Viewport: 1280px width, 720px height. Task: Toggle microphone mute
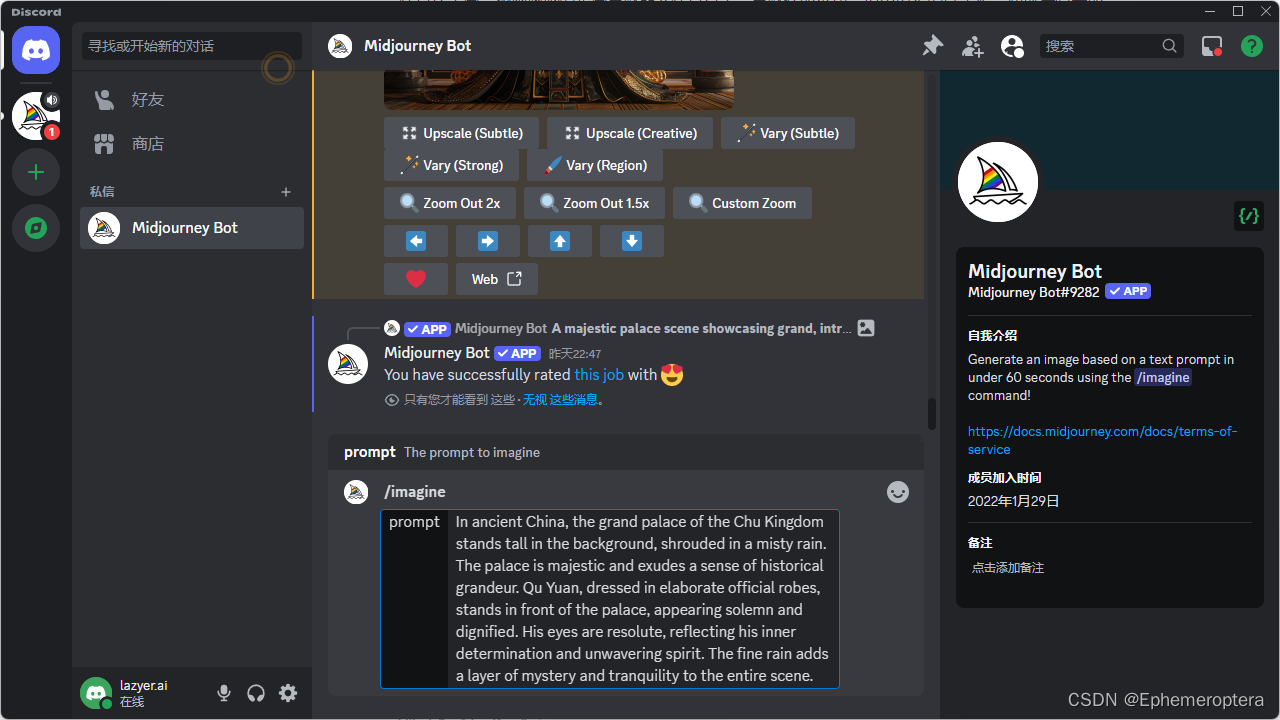(x=224, y=693)
